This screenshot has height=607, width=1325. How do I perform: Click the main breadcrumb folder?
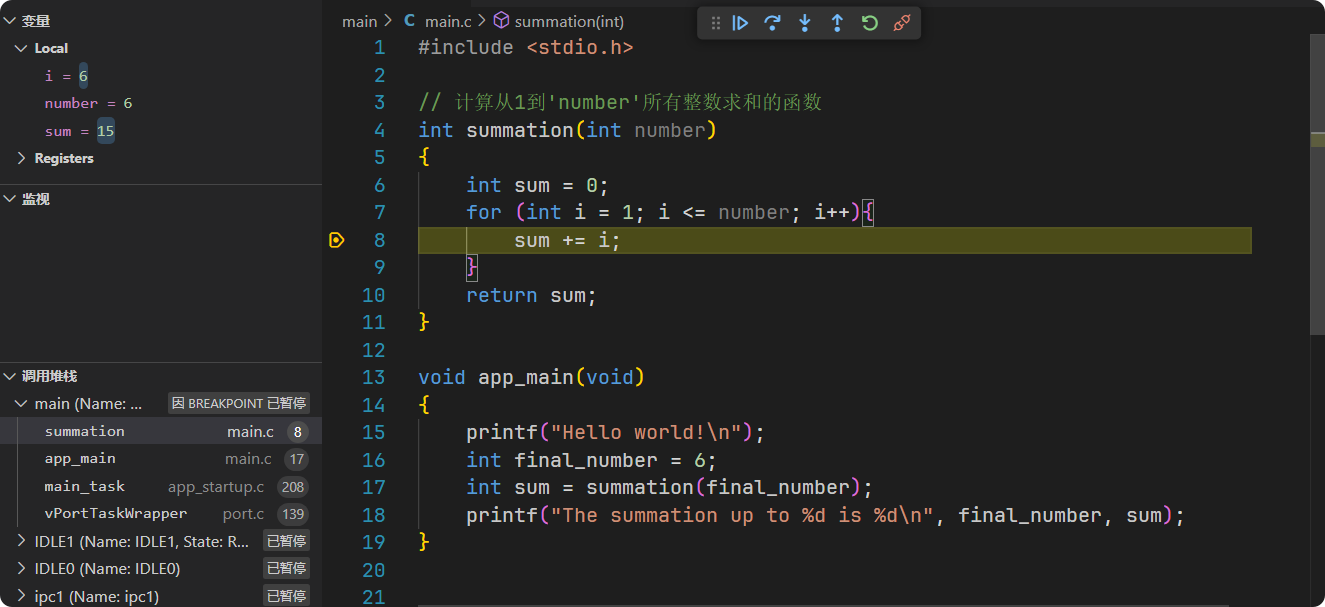[x=359, y=21]
